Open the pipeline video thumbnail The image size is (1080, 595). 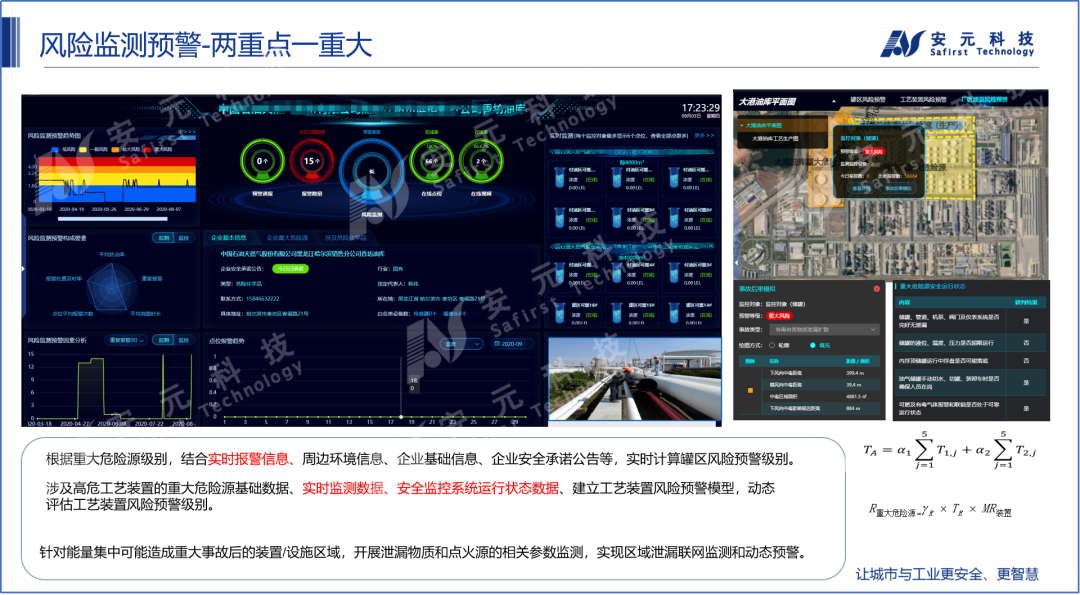tap(634, 378)
